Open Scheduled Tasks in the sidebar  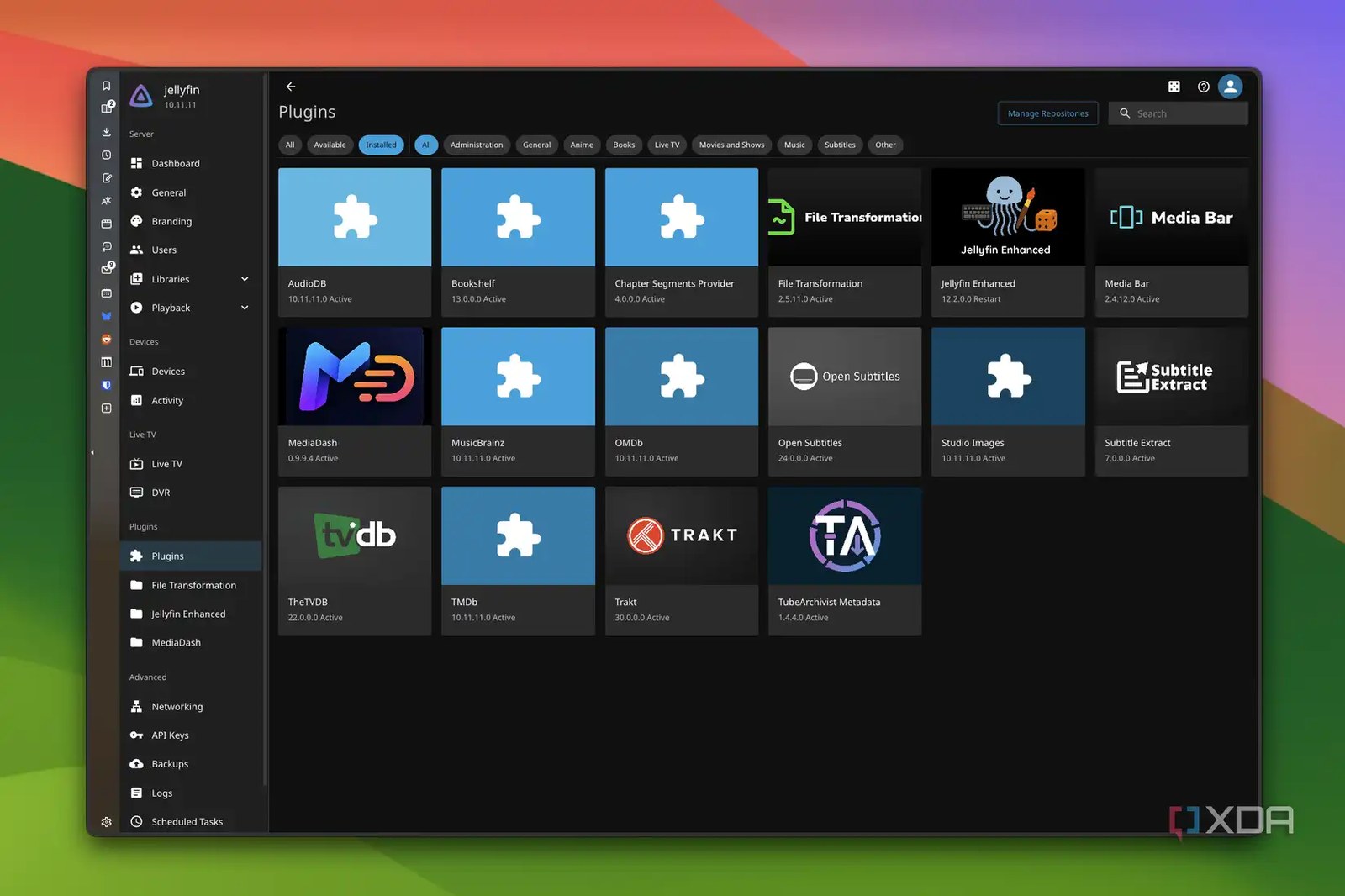tap(191, 821)
